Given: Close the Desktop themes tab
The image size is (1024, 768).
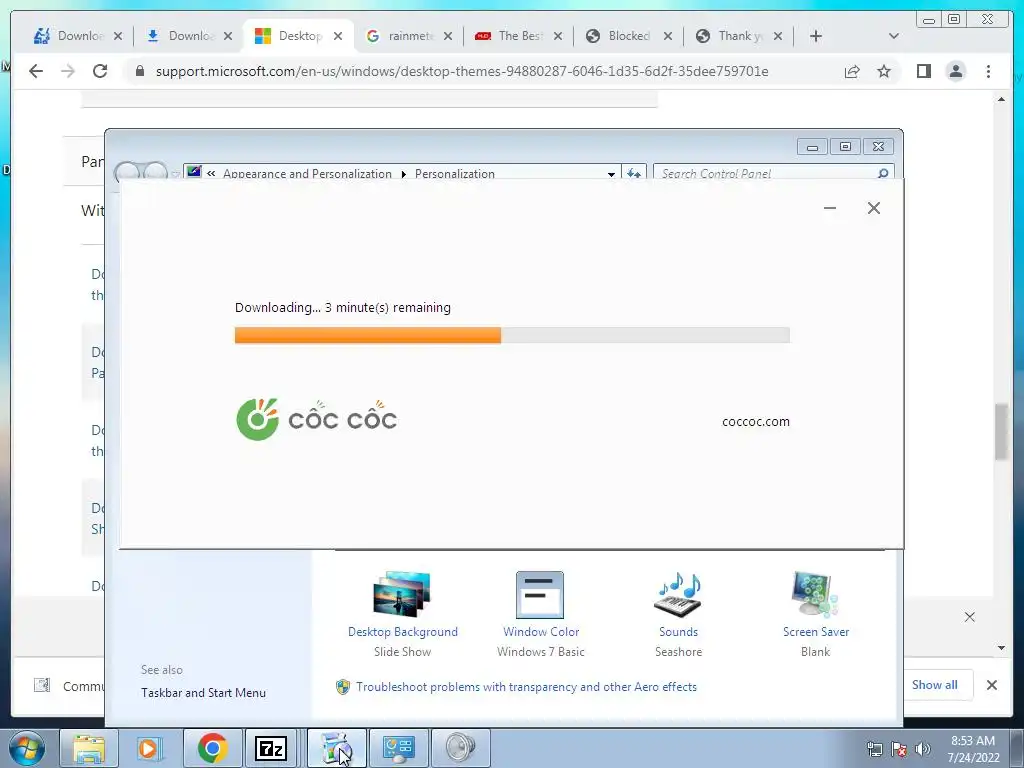Looking at the screenshot, I should 338,36.
